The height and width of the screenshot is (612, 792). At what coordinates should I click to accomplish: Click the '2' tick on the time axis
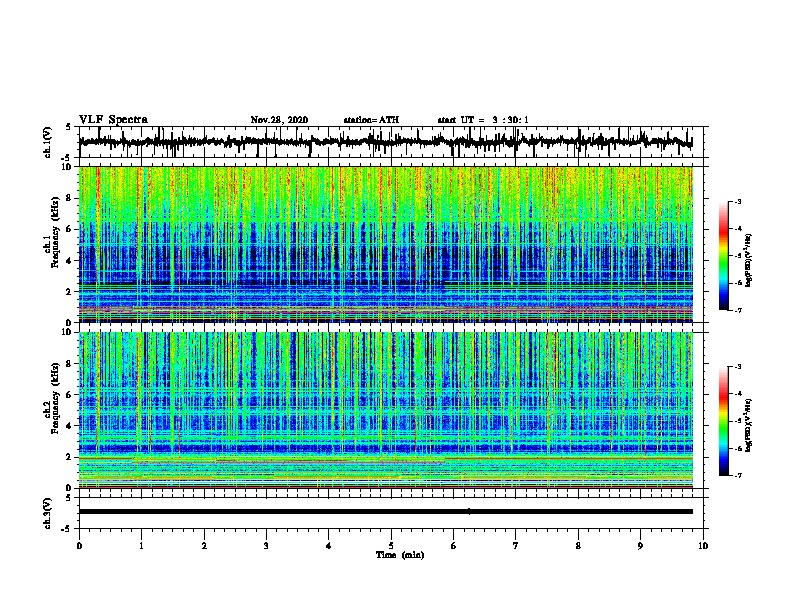pos(204,545)
